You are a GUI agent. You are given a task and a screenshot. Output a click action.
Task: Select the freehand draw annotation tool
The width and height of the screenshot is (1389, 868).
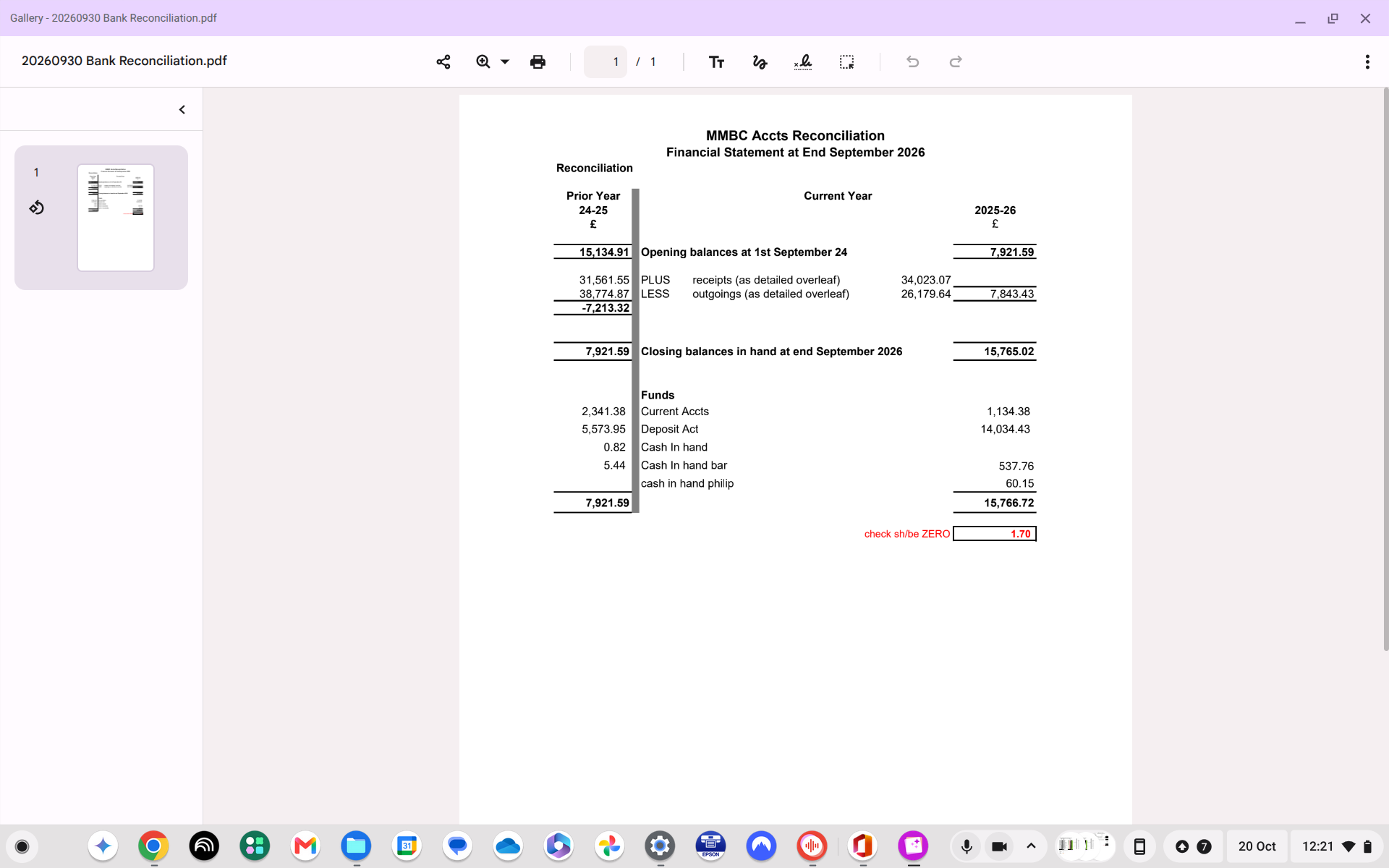(760, 61)
